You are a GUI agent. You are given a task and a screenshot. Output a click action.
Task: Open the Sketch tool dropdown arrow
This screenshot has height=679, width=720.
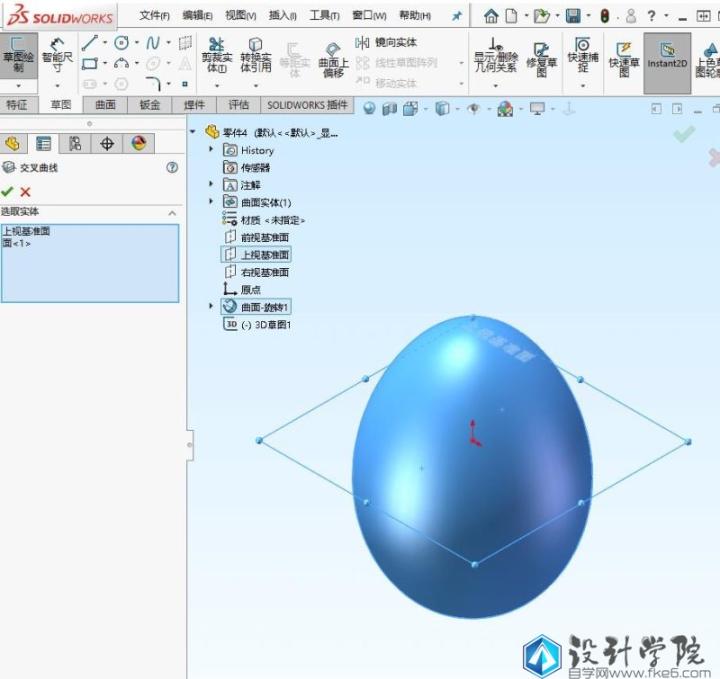click(19, 86)
